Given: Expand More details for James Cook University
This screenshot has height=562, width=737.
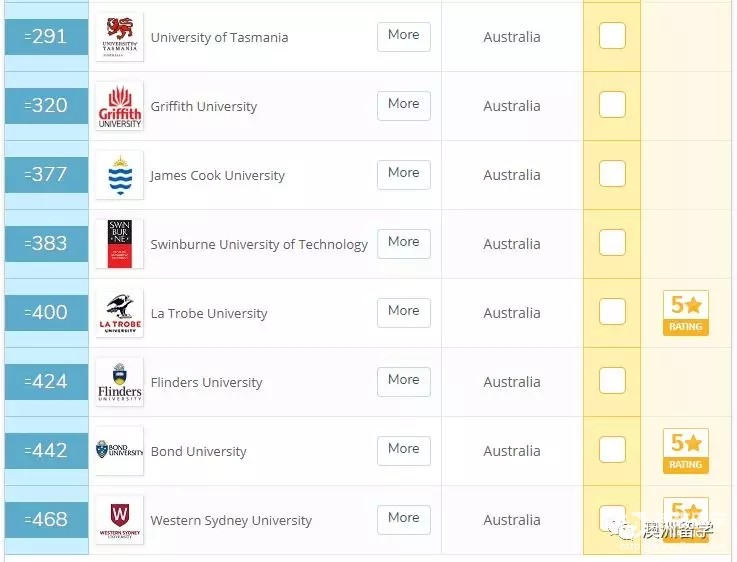Looking at the screenshot, I should (x=404, y=175).
